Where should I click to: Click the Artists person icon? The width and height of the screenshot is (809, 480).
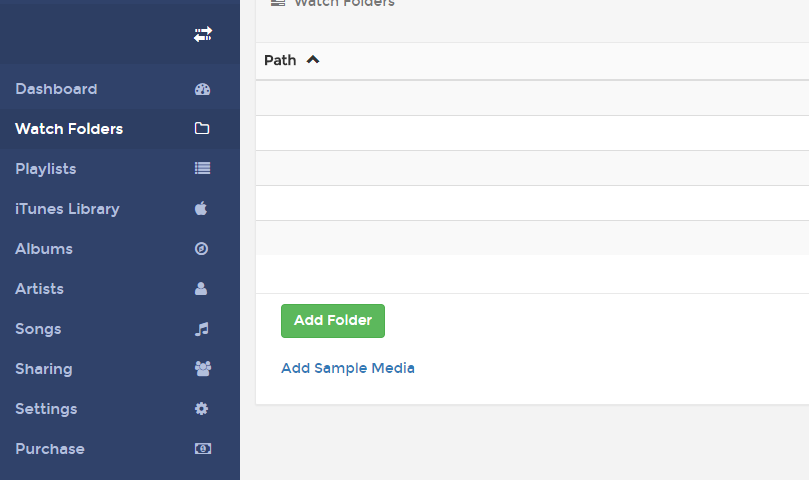click(201, 289)
